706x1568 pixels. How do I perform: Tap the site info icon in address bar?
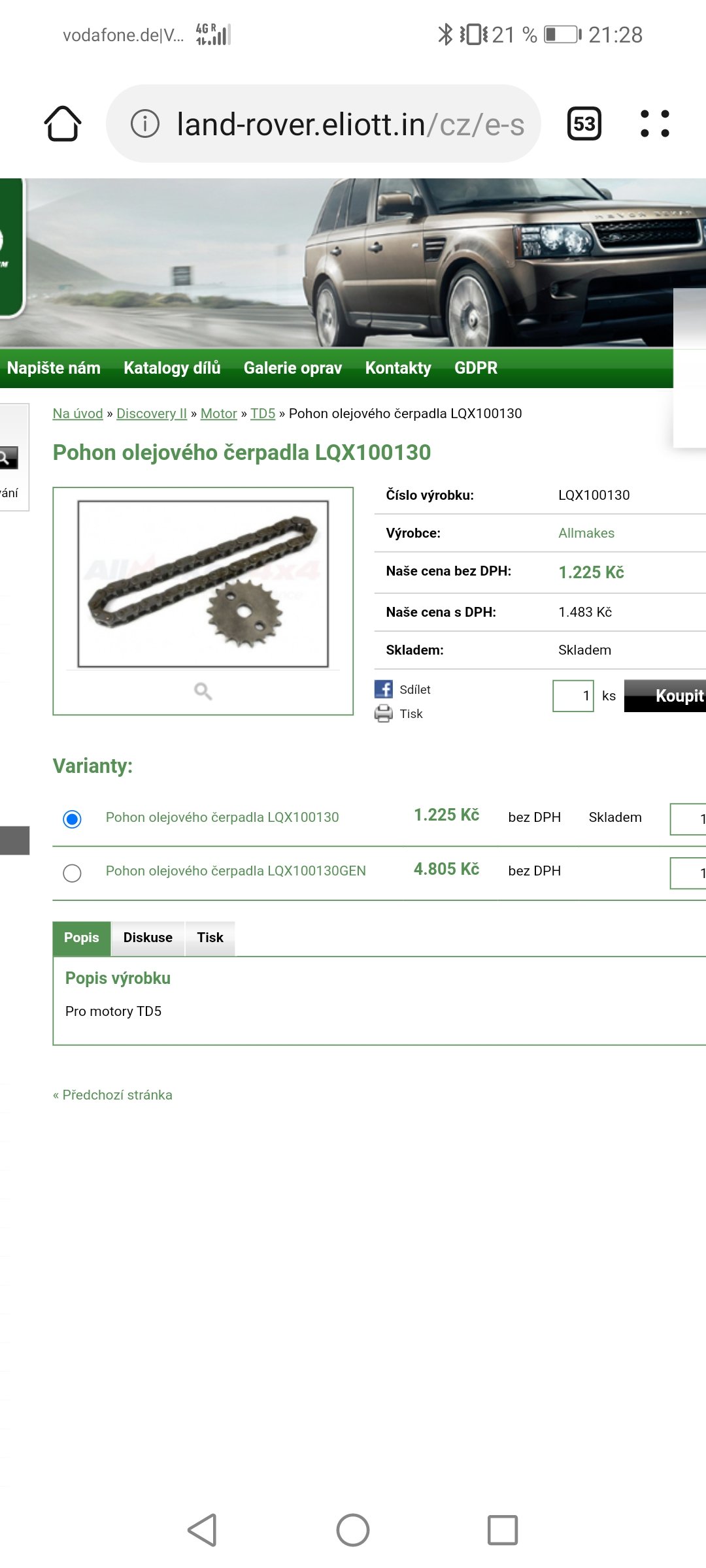(145, 123)
